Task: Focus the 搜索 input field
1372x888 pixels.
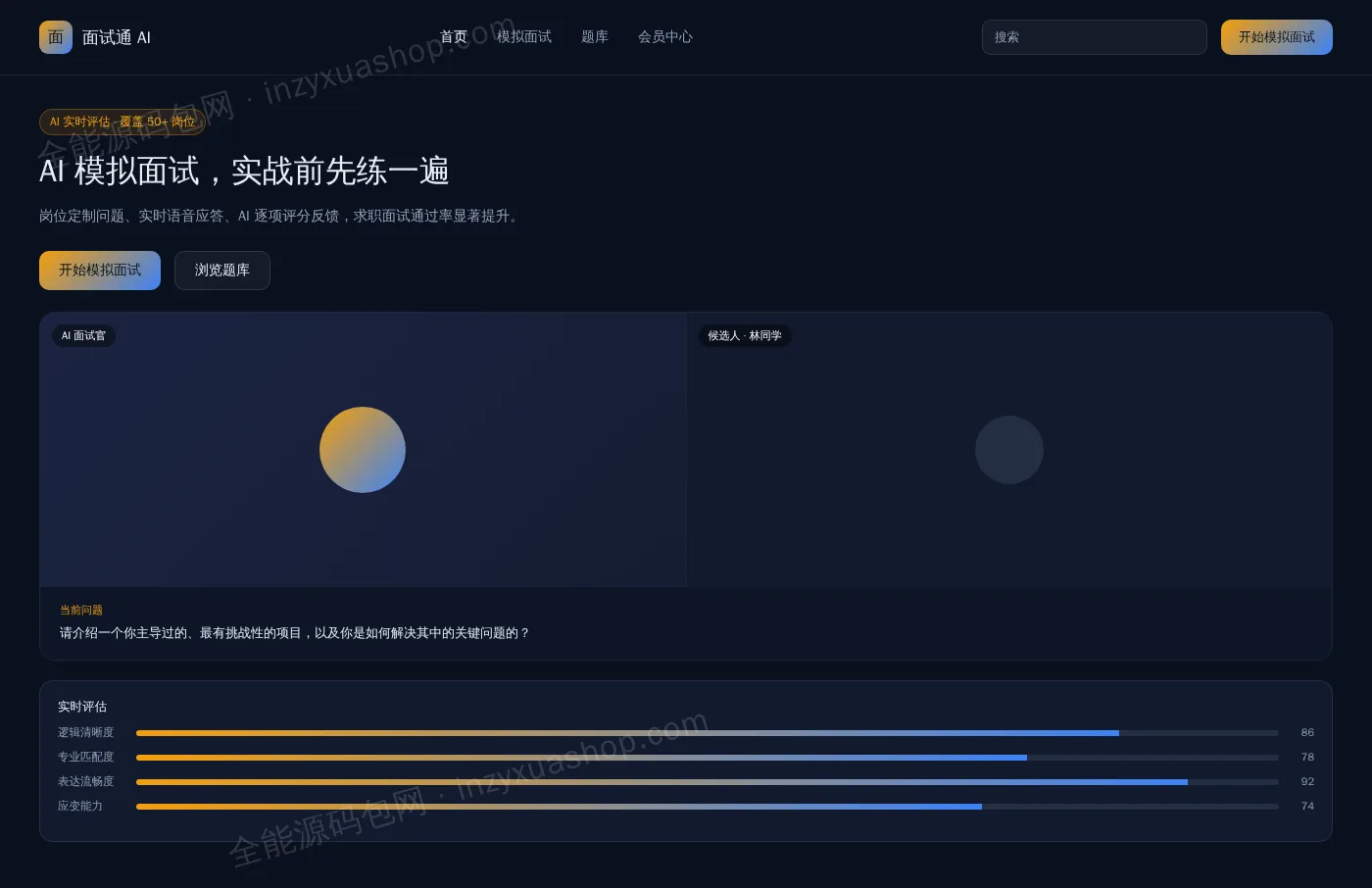Action: point(1095,37)
